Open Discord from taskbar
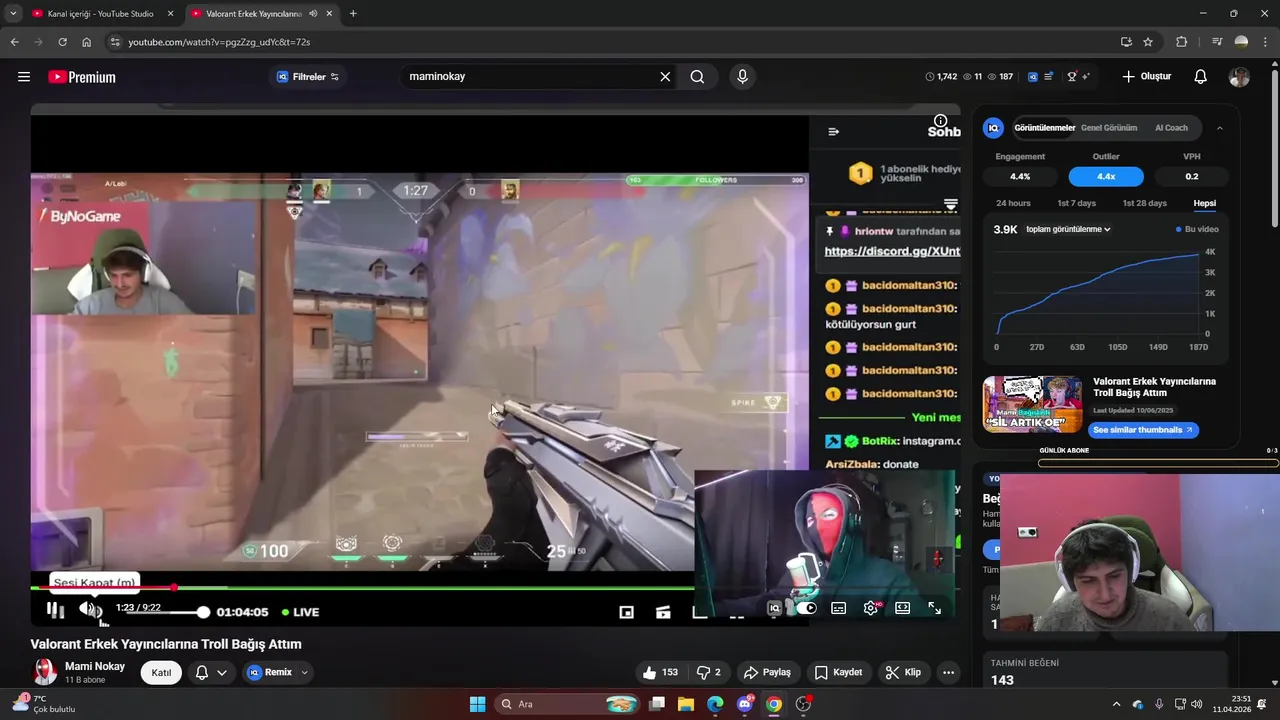1280x720 pixels. point(745,704)
